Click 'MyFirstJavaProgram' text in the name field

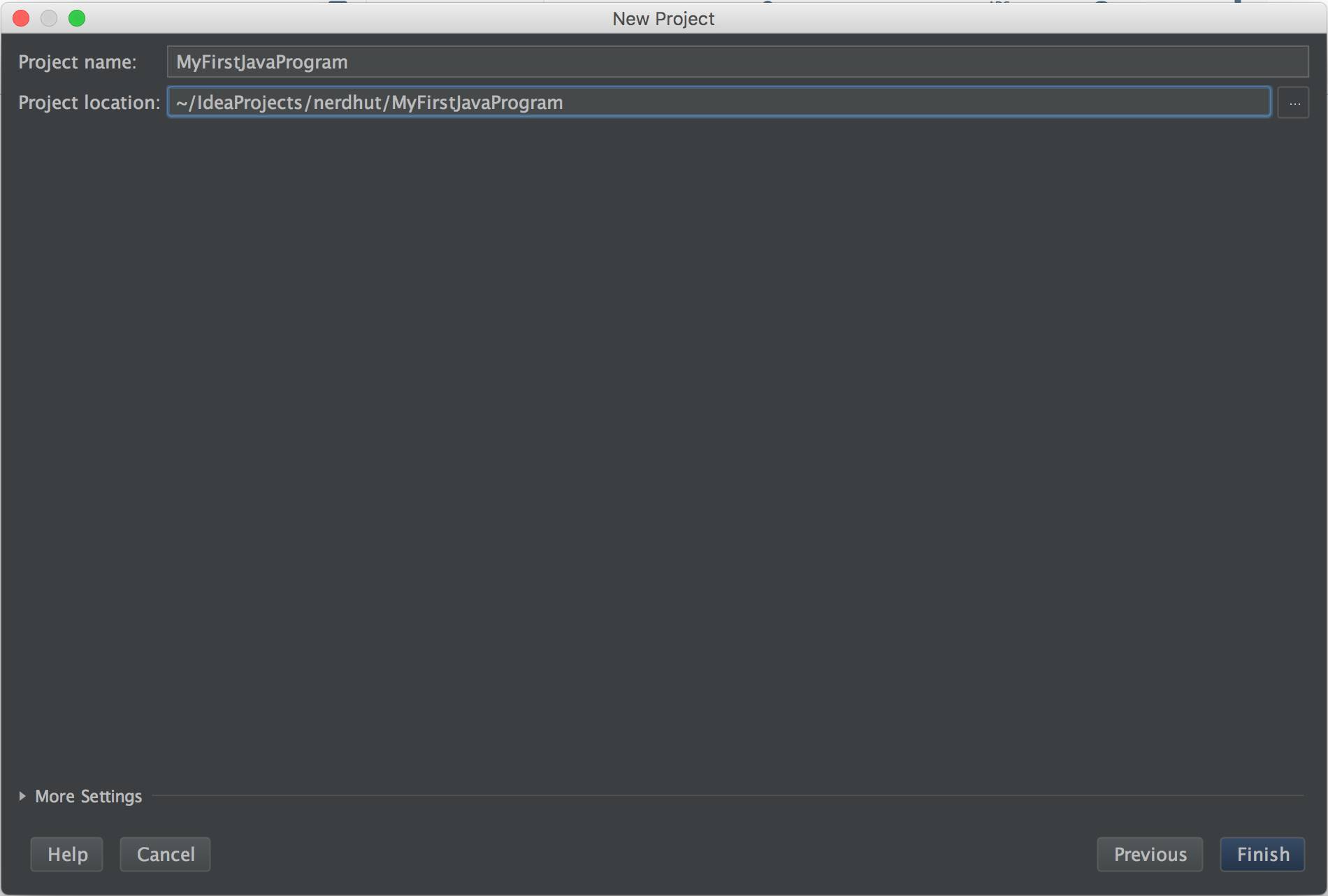coord(261,62)
